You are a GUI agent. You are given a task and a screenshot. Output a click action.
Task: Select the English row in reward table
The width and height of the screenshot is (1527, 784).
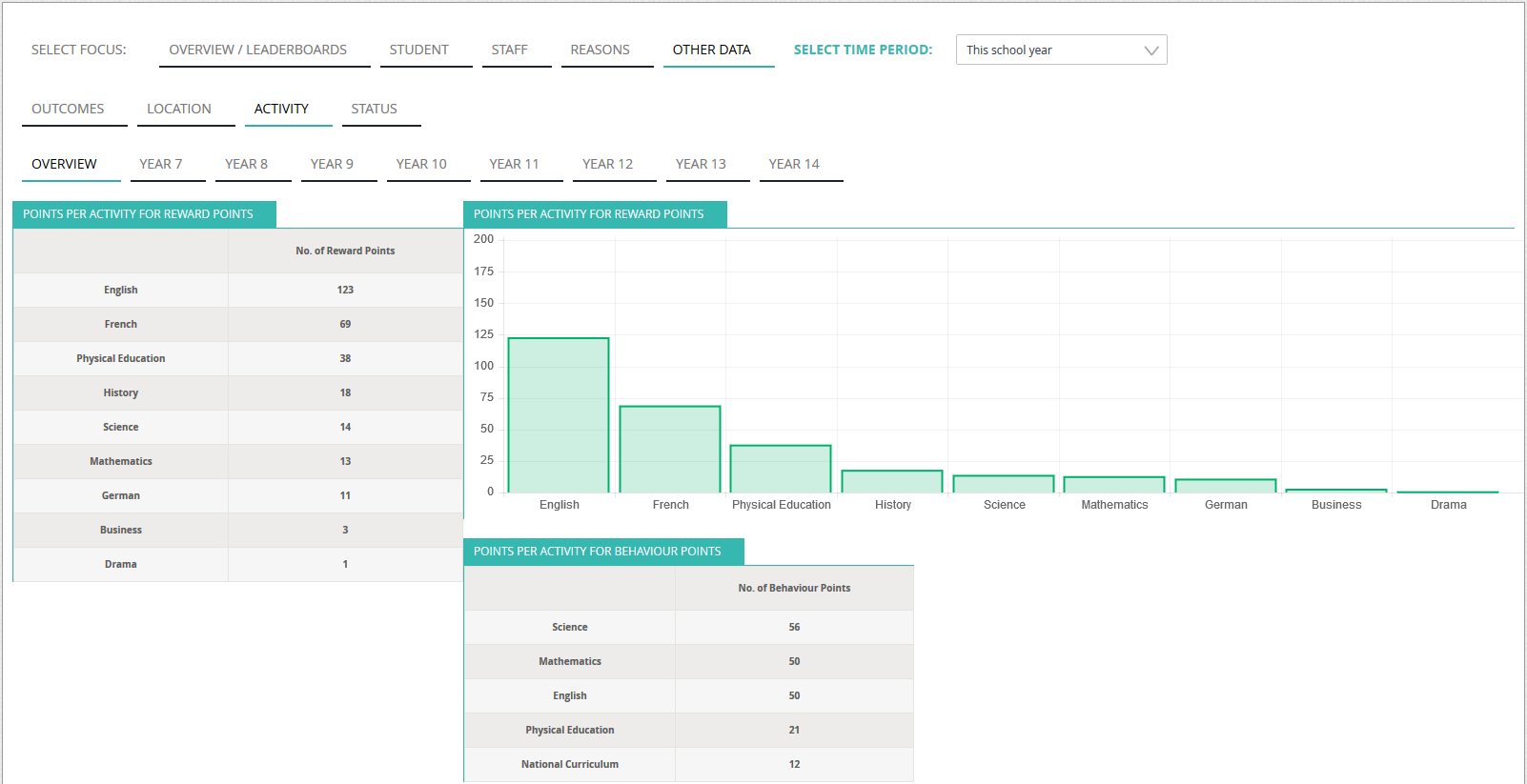click(238, 291)
